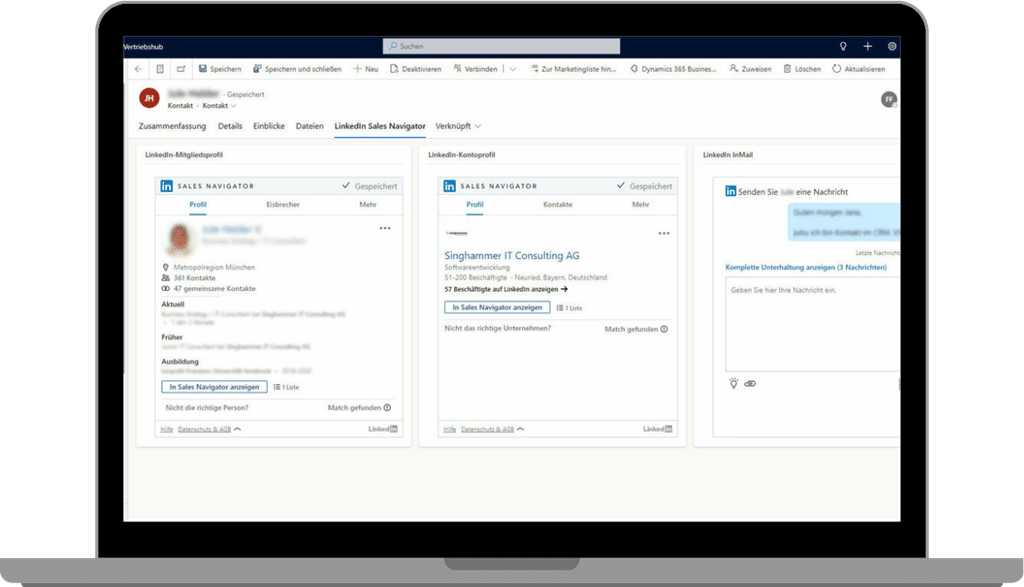Open Hilfe link in the account widget footer

coord(449,429)
